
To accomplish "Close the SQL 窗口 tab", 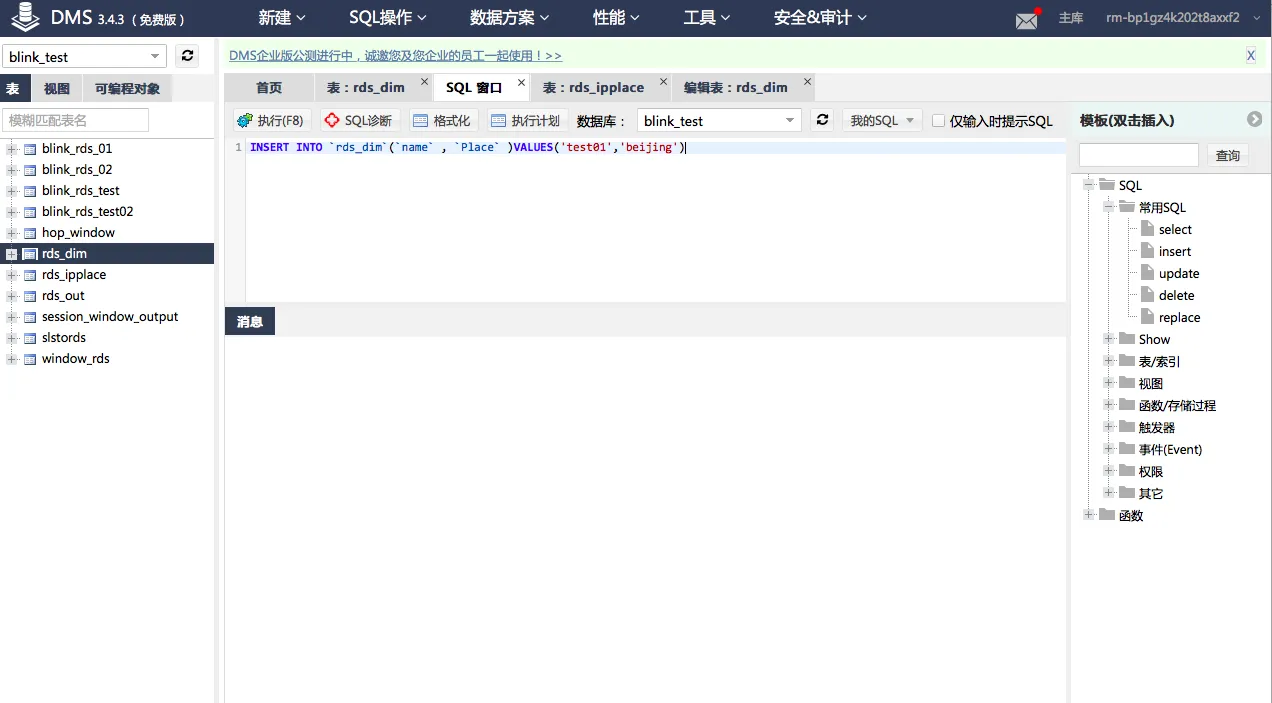I will click(522, 82).
